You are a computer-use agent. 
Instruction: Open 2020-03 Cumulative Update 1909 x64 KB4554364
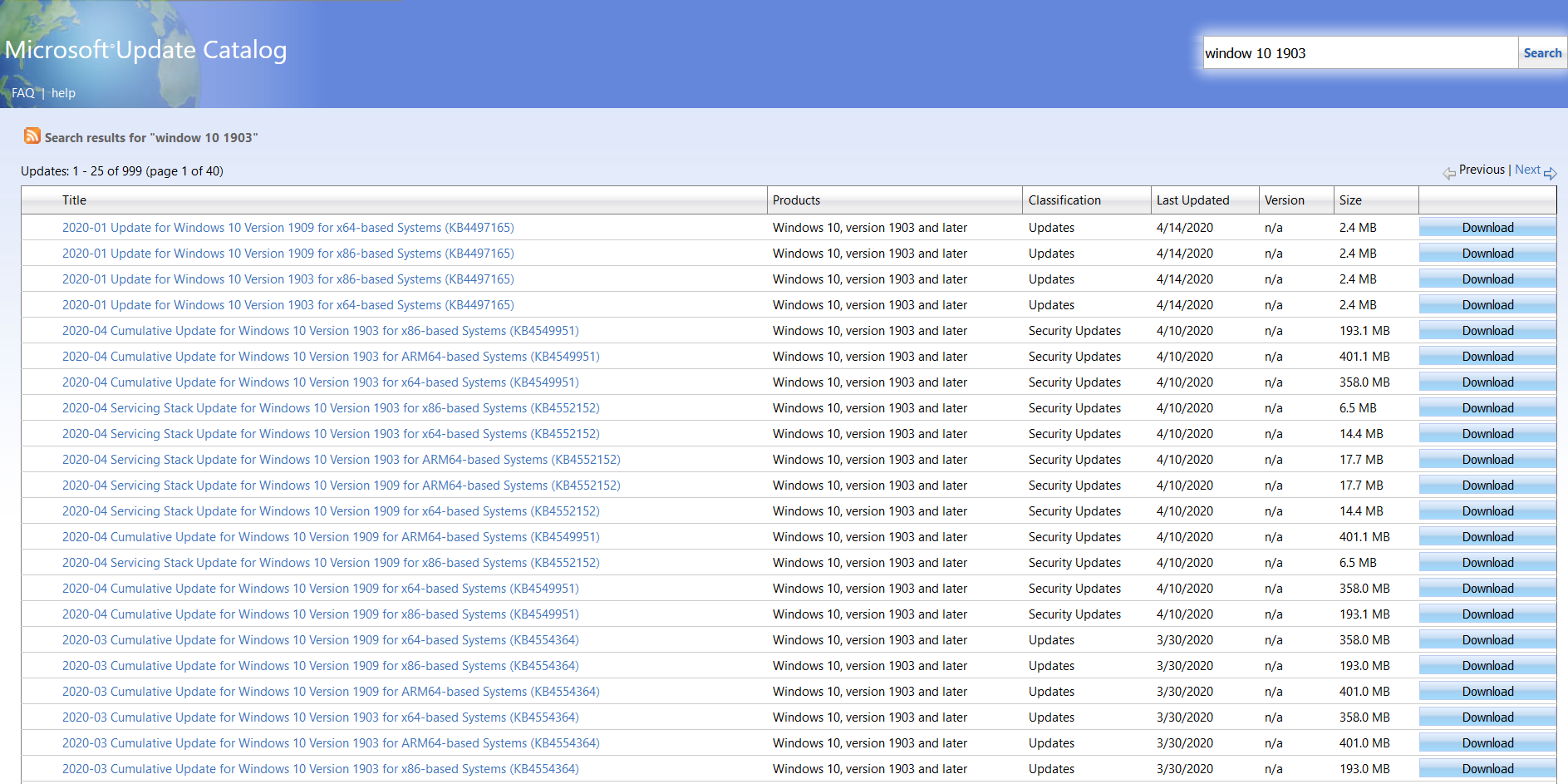(x=320, y=640)
